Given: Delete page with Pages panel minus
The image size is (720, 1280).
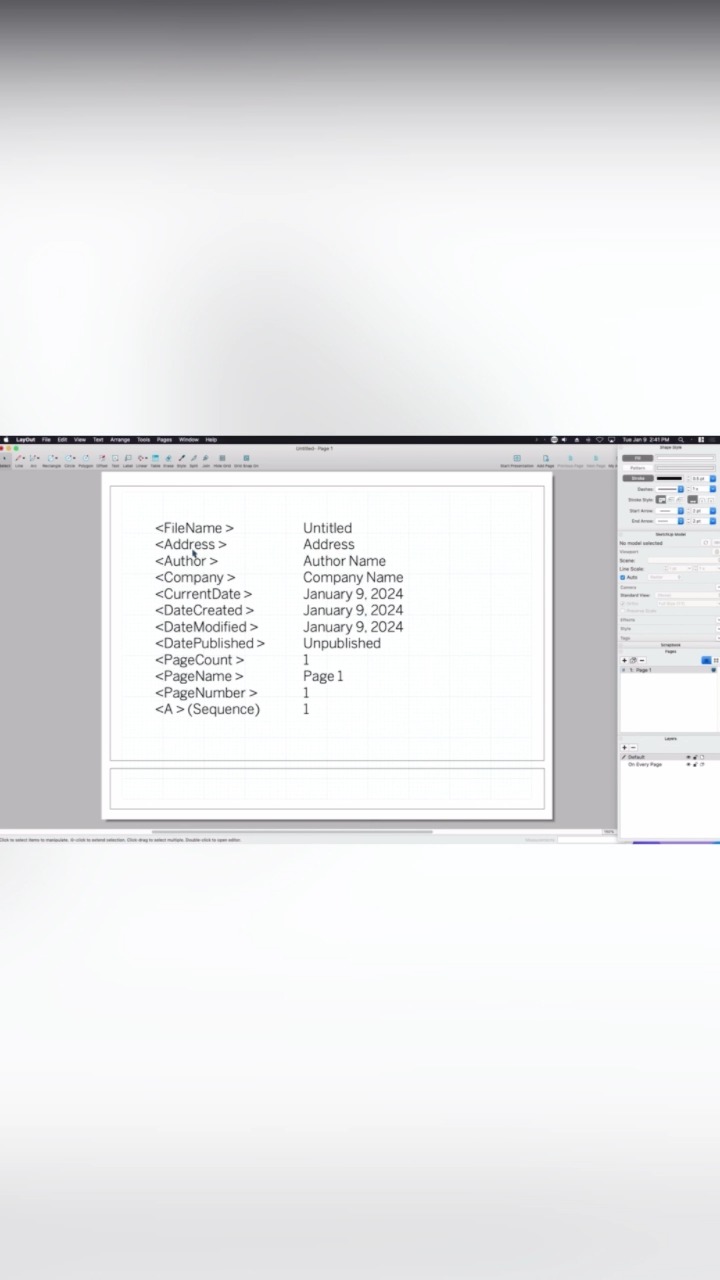Looking at the screenshot, I should 642,661.
